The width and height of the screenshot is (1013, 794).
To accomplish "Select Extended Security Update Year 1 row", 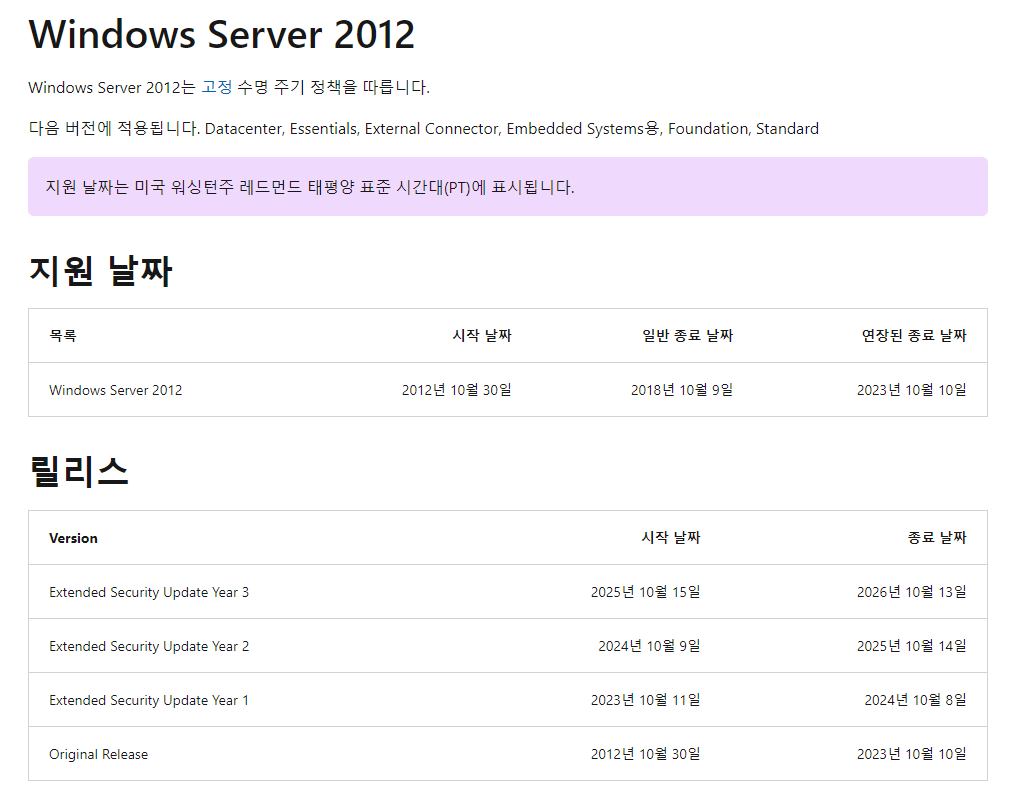I will (507, 700).
